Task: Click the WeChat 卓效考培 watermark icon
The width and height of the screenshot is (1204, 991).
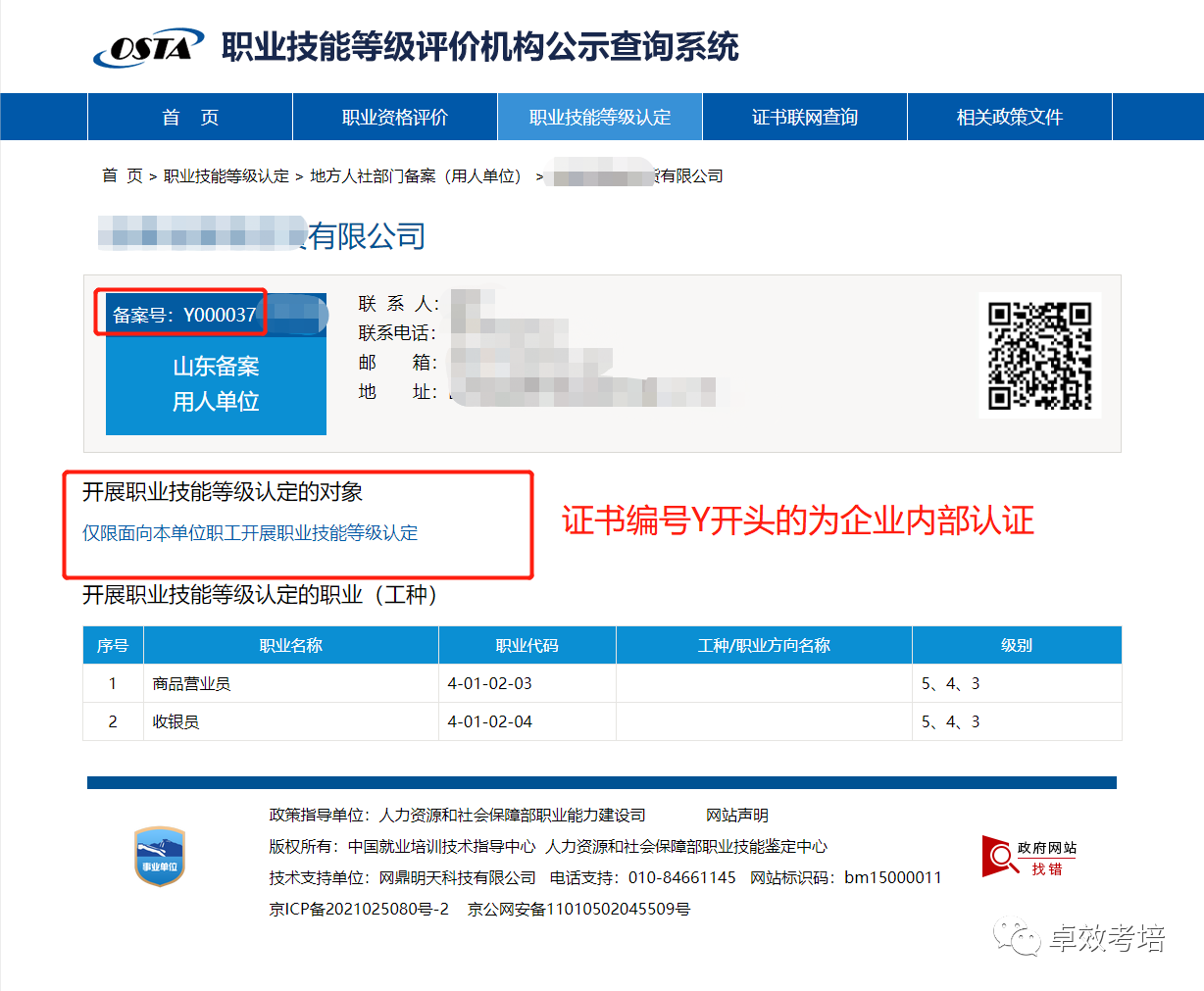Action: 1016,938
